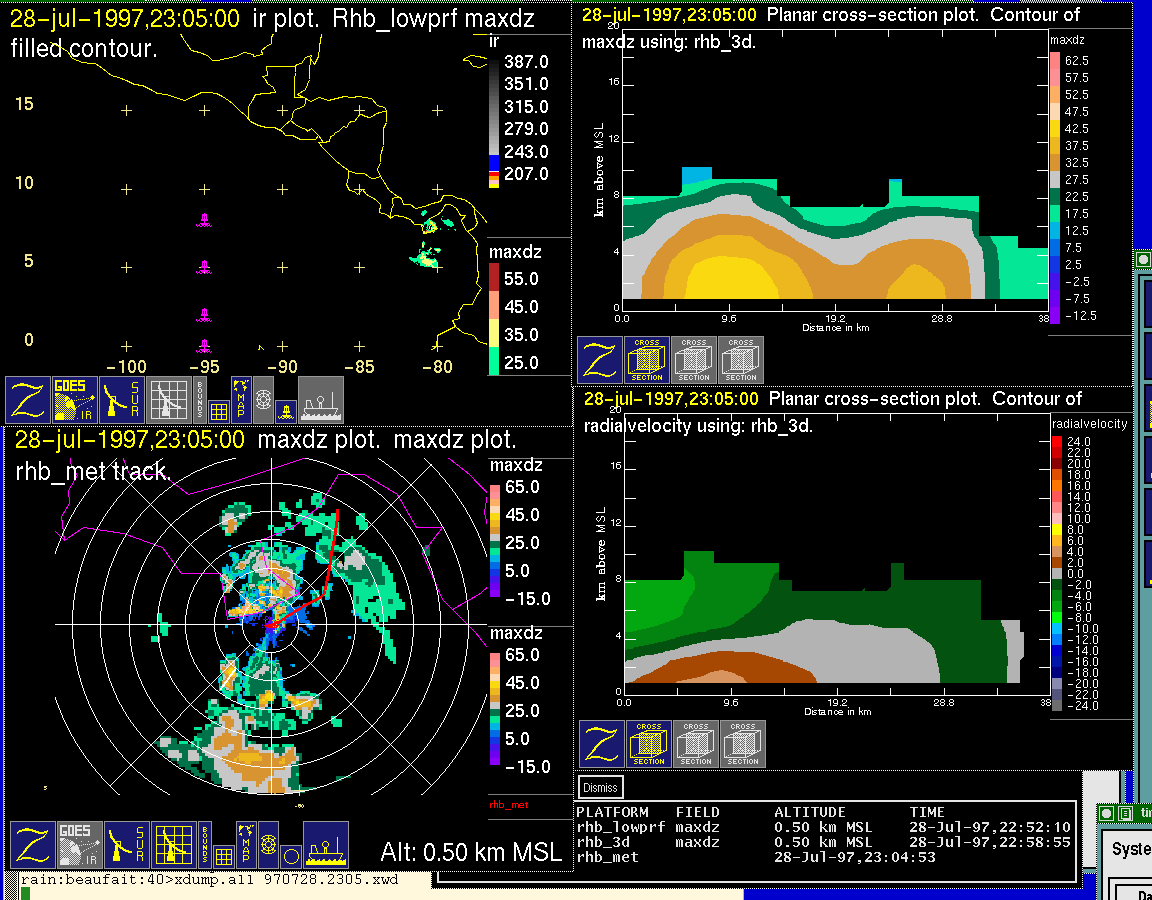The height and width of the screenshot is (900, 1152).
Task: Click the middle gray Cross Section icon under the maxdz contour
Action: point(694,359)
